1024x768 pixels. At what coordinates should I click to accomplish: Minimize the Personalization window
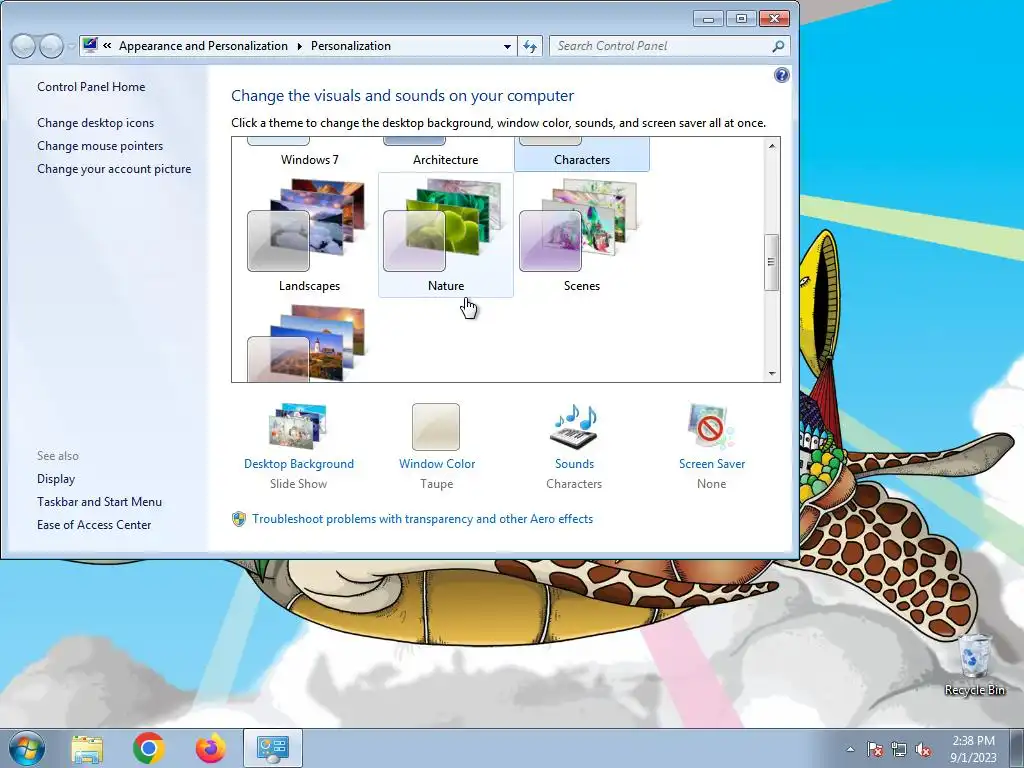tap(708, 18)
